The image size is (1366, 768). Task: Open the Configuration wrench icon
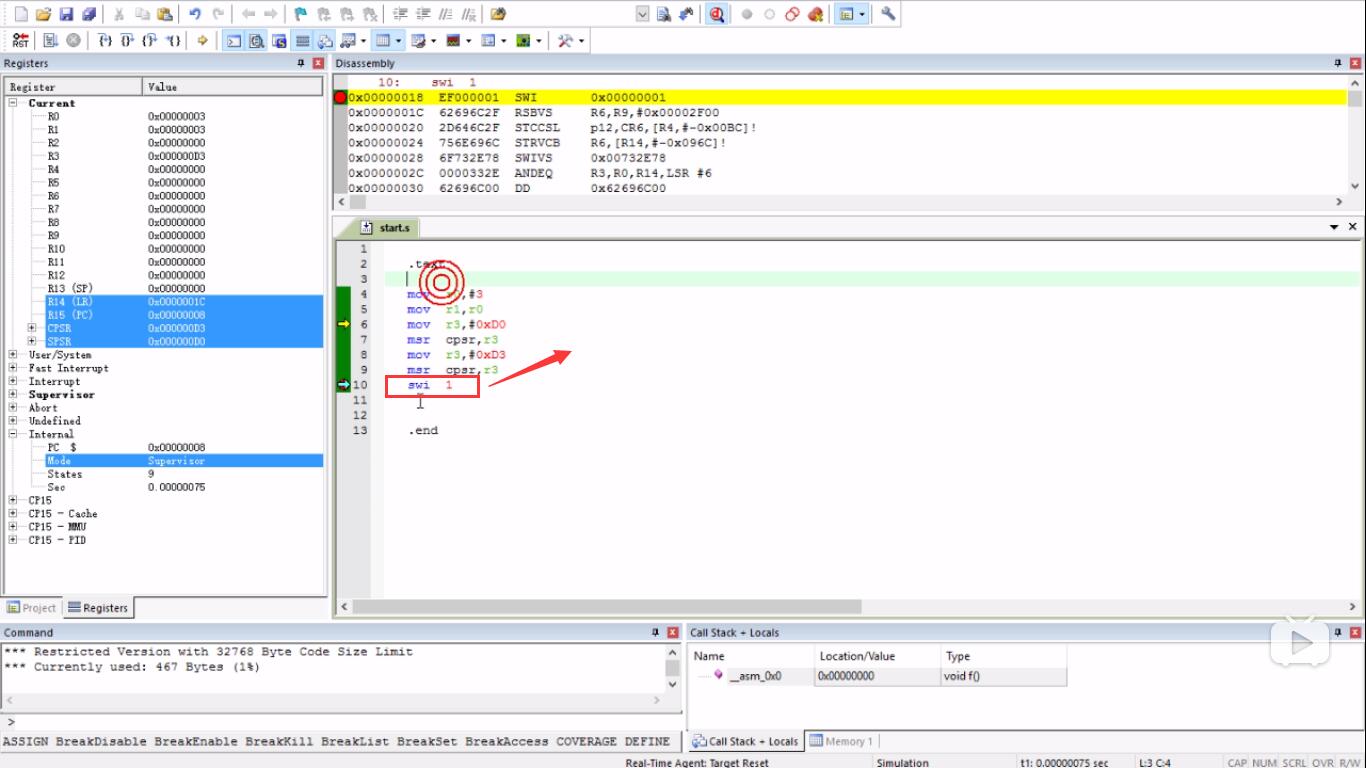click(888, 14)
